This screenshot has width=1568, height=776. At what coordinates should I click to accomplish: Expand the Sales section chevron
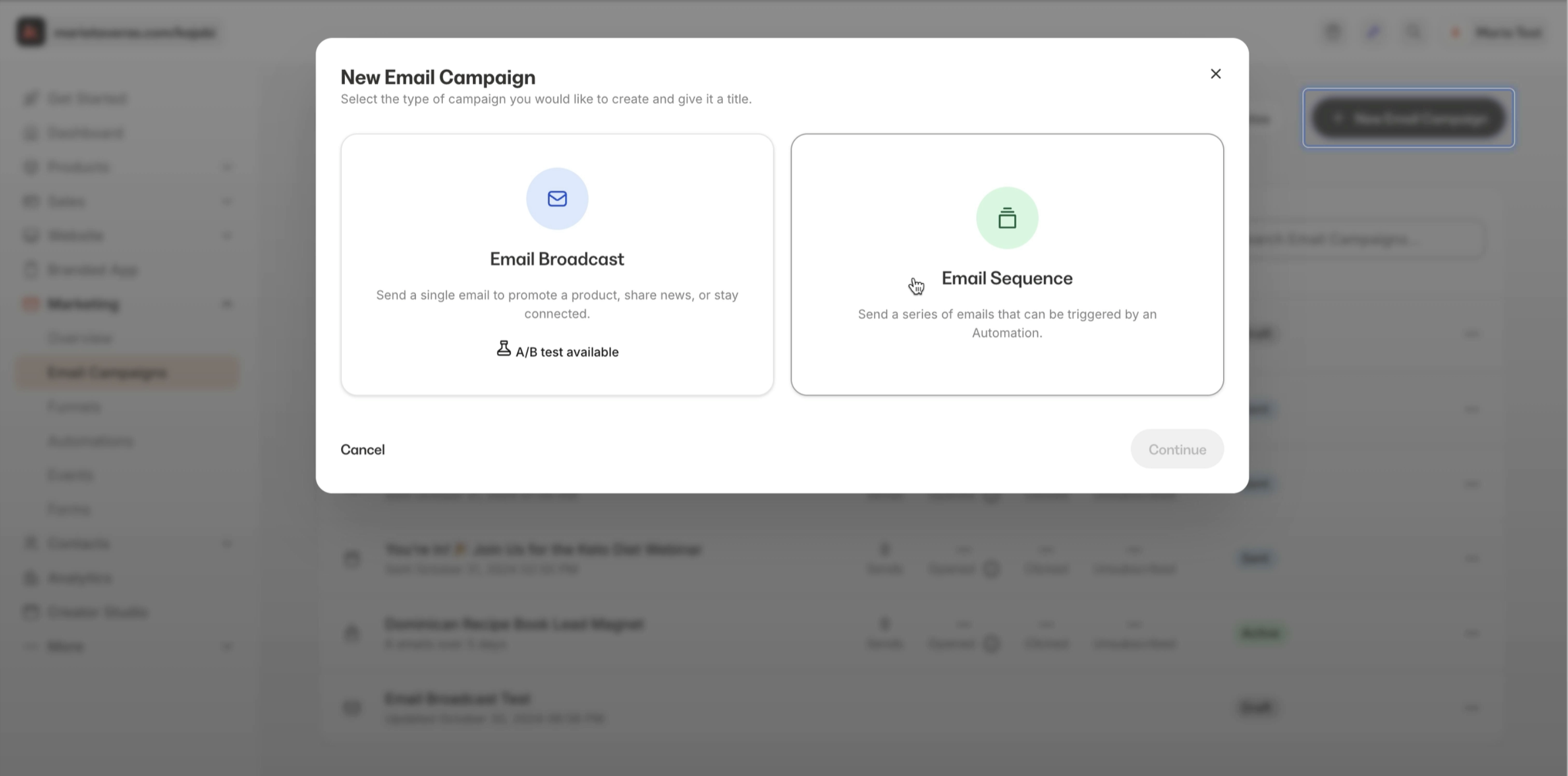coord(227,201)
